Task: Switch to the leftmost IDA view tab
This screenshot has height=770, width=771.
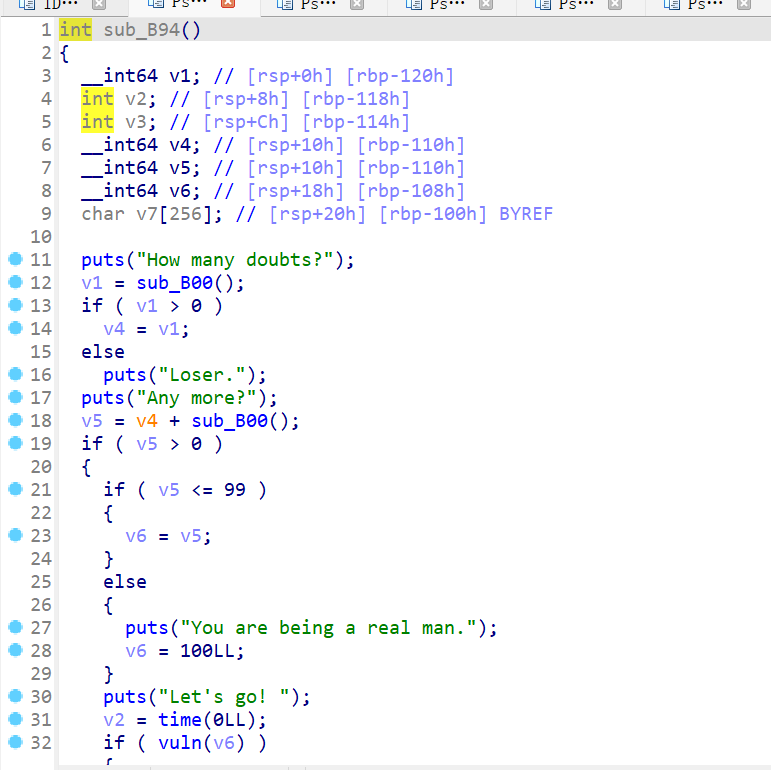Action: click(58, 5)
